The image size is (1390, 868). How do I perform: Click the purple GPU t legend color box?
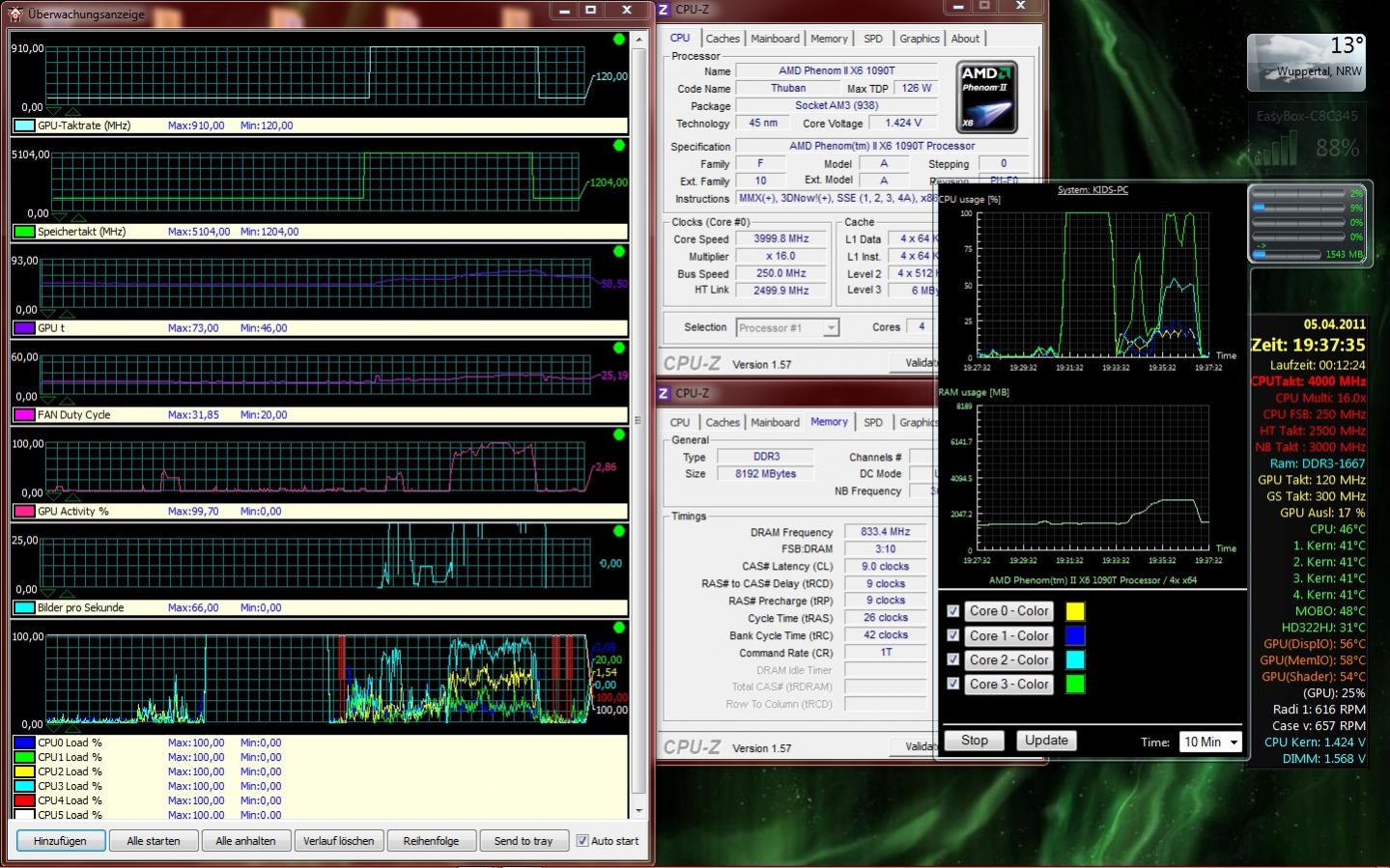[24, 328]
